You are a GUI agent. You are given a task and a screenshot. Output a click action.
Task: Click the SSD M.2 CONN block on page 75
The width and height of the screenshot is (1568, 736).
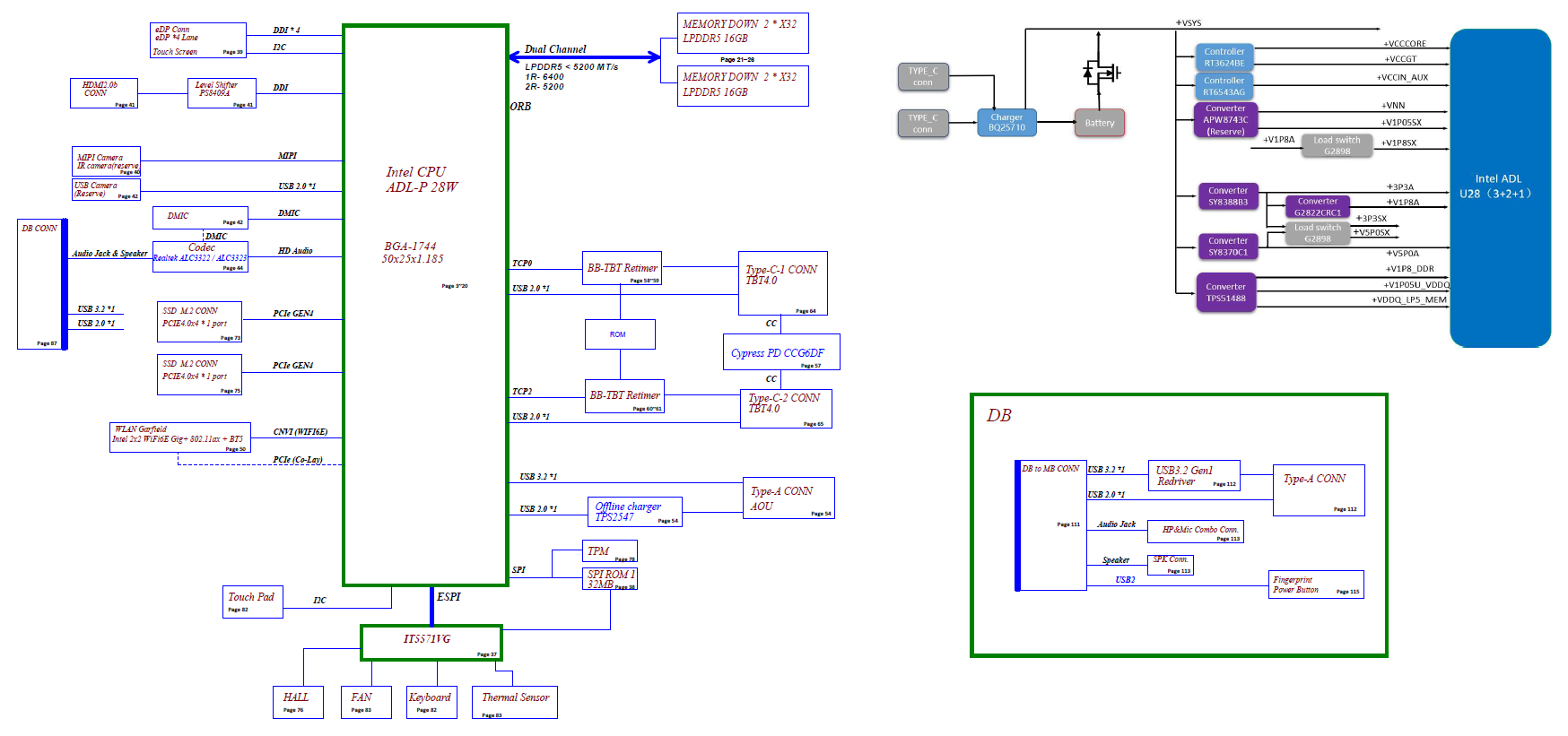199,375
